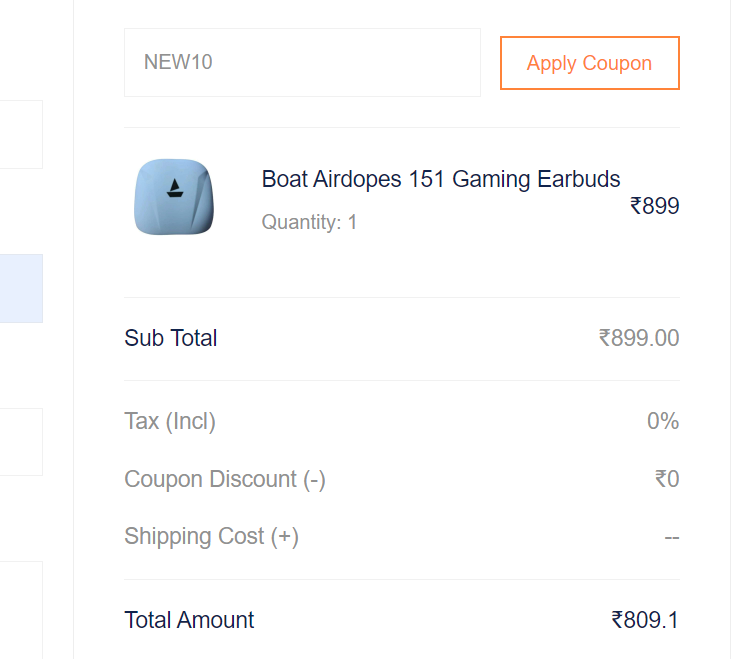Click the Apply Coupon button

pyautogui.click(x=590, y=63)
